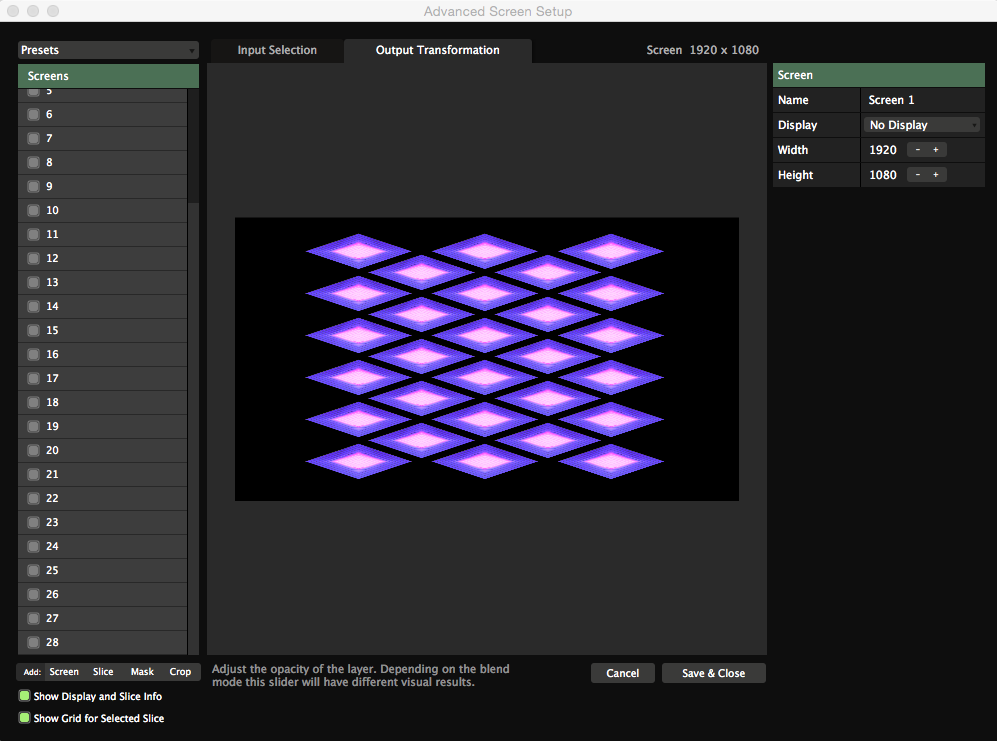Viewport: 997px width, 741px height.
Task: Add a new Screen
Action: 64,672
